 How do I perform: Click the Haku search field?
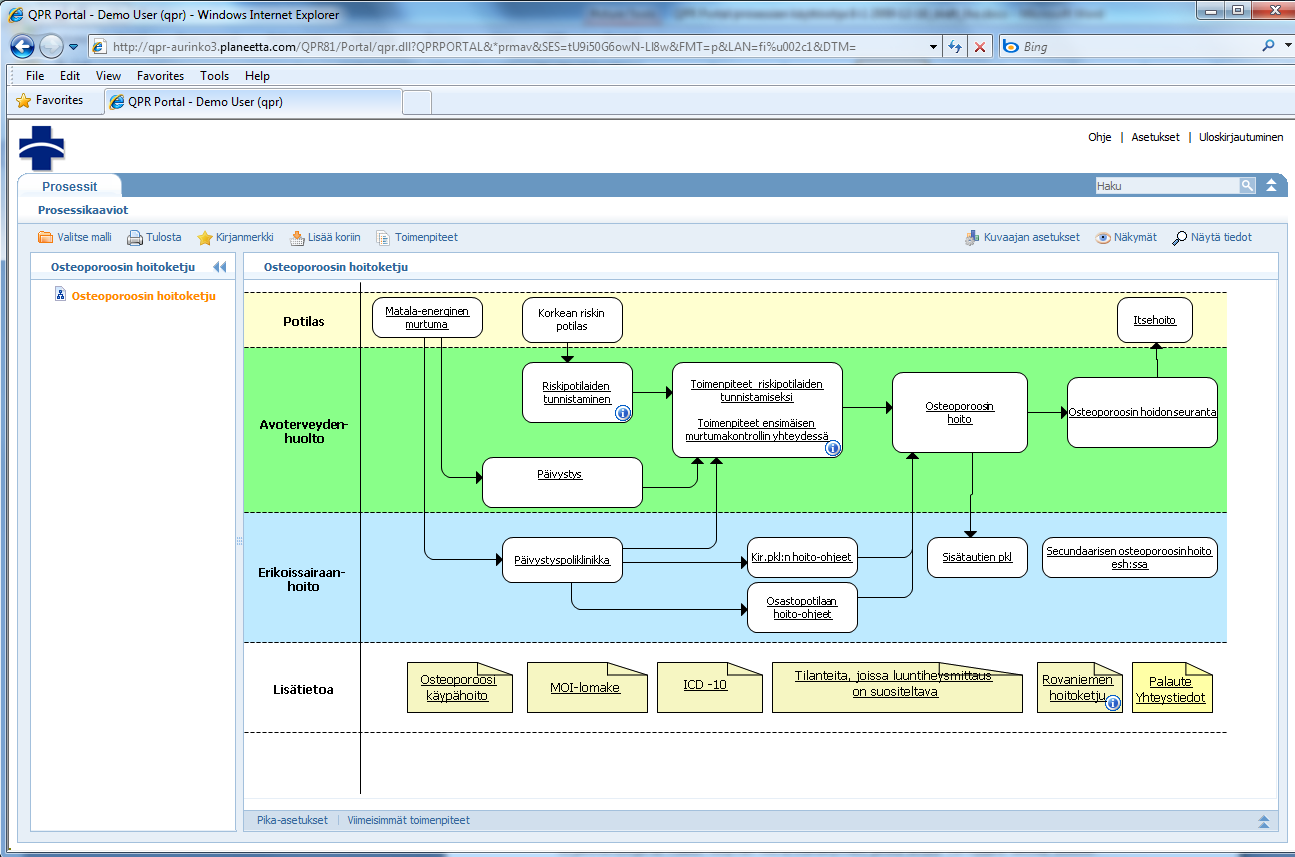[x=1167, y=186]
